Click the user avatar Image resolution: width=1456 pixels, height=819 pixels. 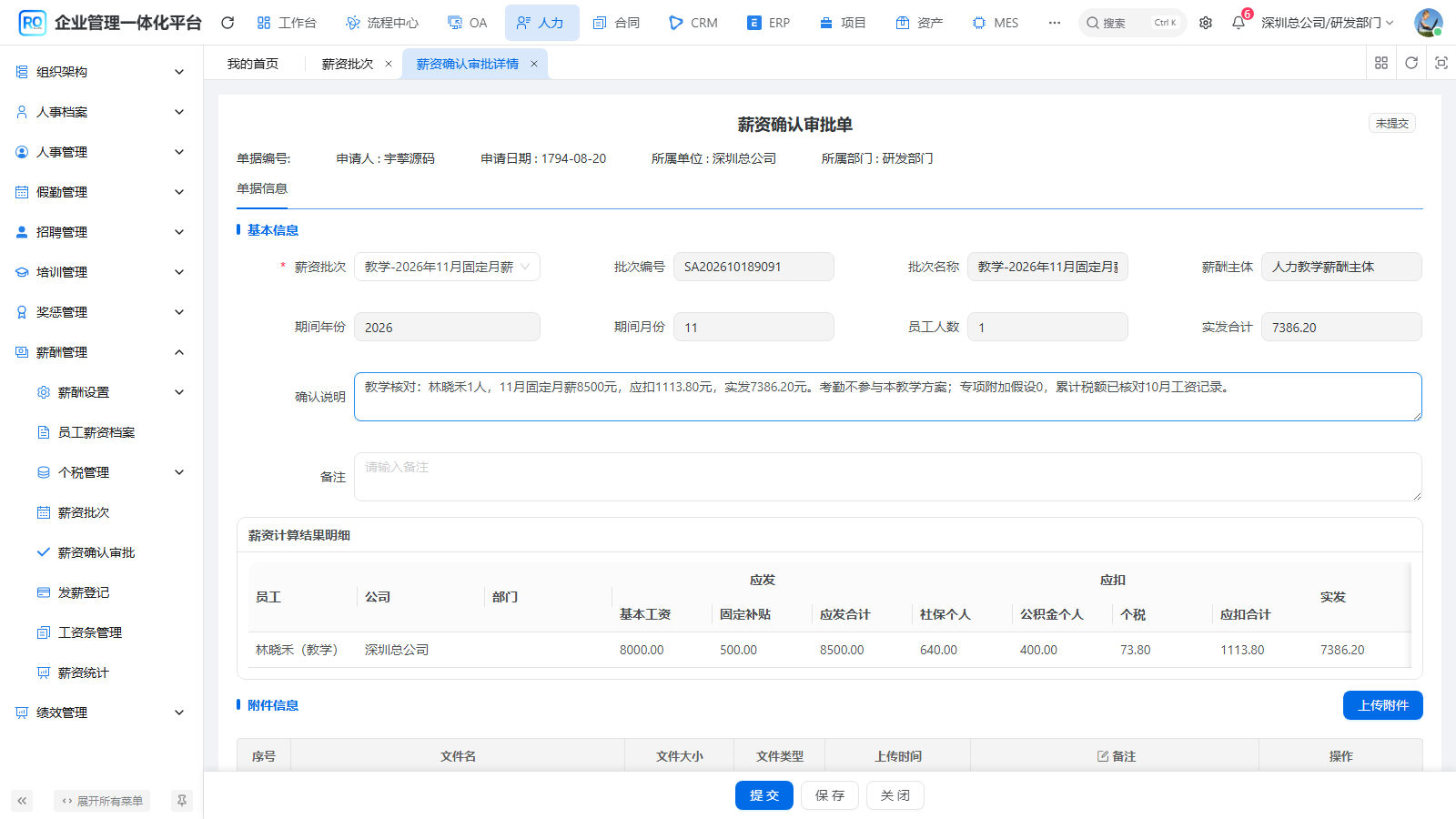click(1428, 23)
